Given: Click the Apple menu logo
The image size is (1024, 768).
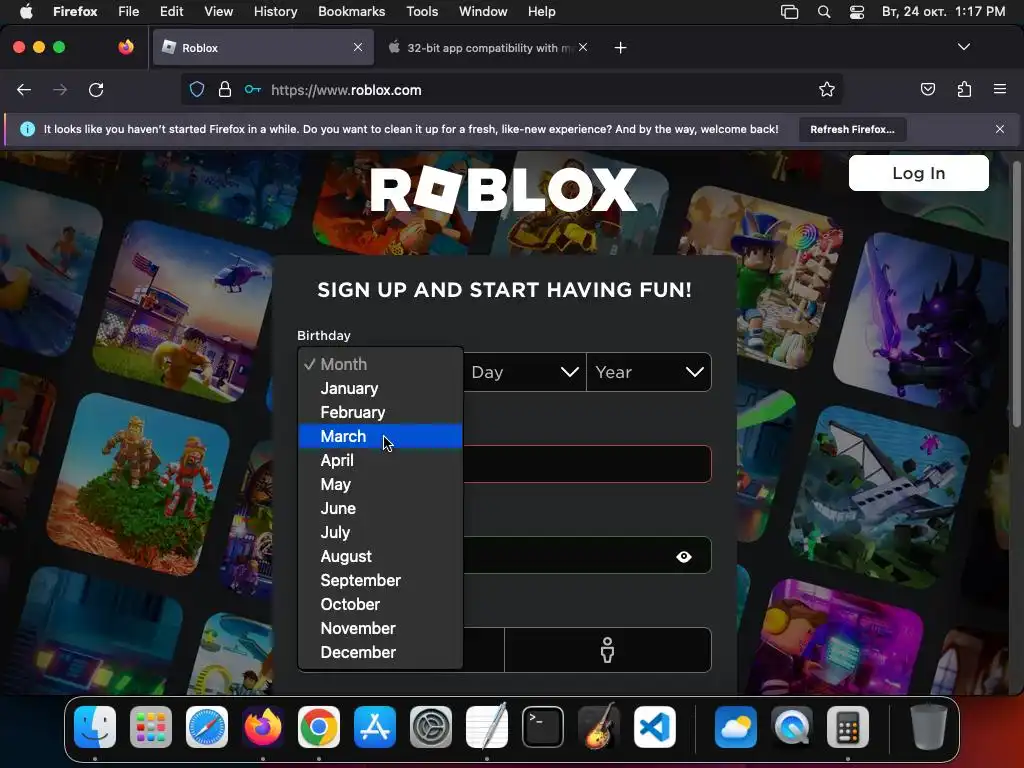Looking at the screenshot, I should coord(25,12).
